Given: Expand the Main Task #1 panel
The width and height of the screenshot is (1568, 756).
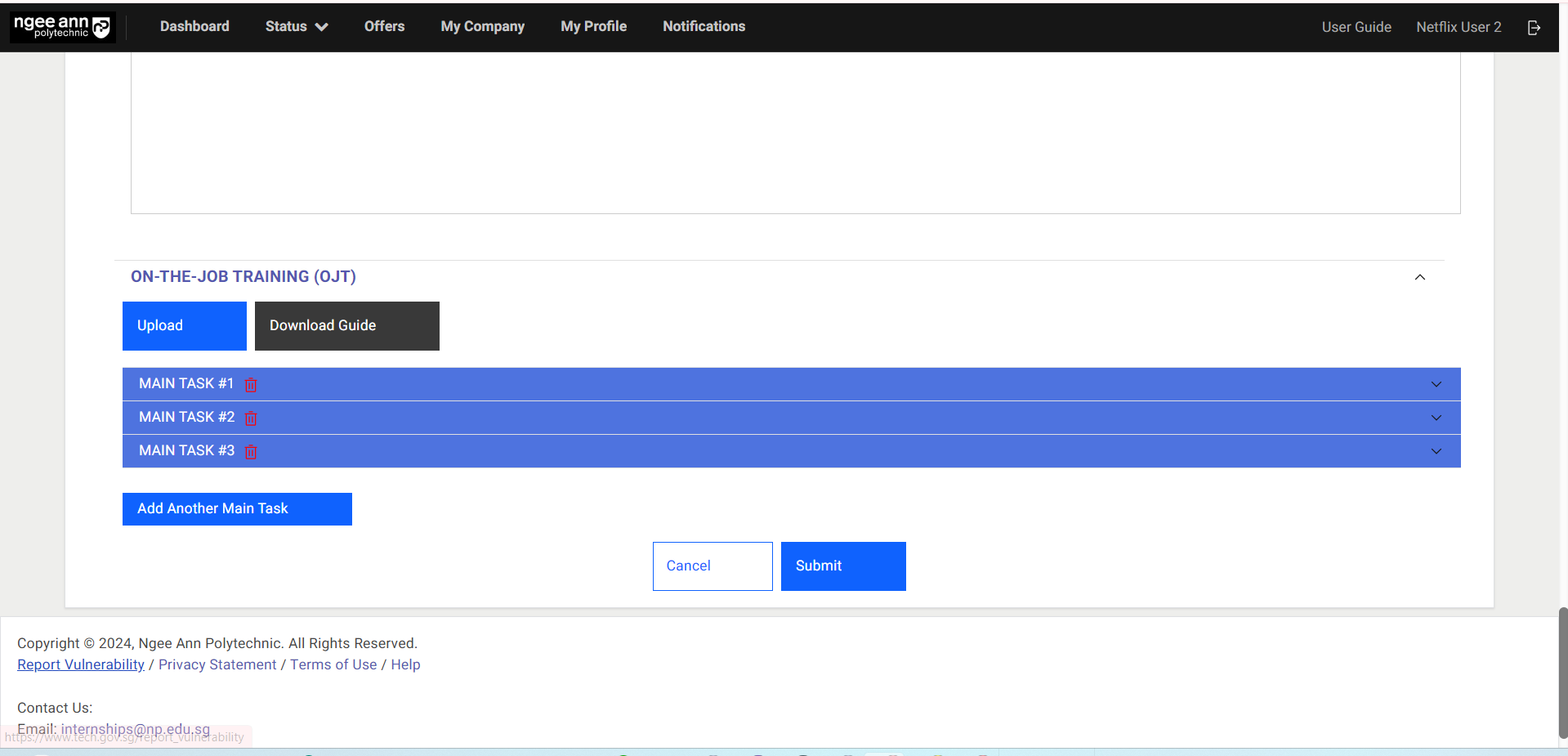Looking at the screenshot, I should click(1436, 384).
